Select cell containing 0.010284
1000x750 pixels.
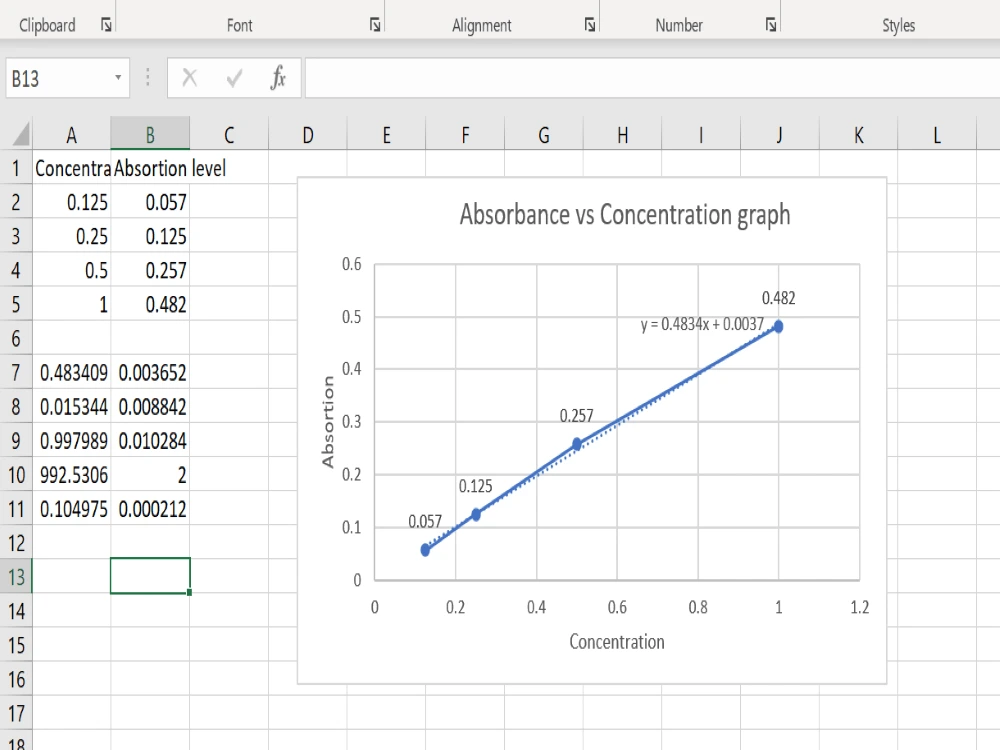150,441
